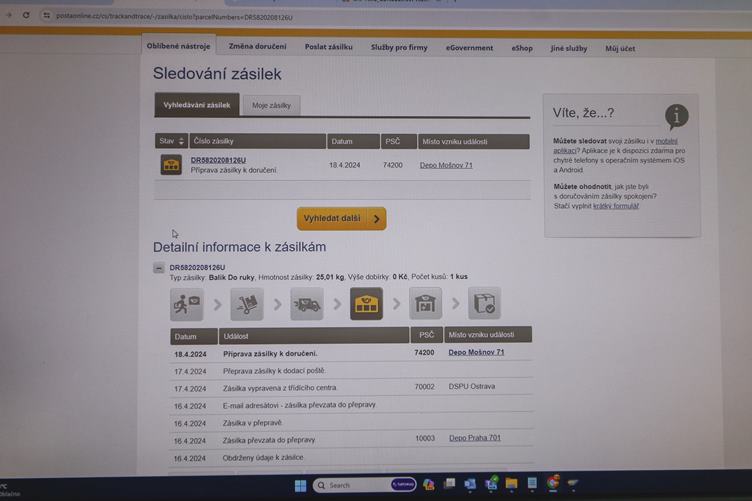Click the PSČ value 70002
This screenshot has width=752, height=501.
click(424, 386)
